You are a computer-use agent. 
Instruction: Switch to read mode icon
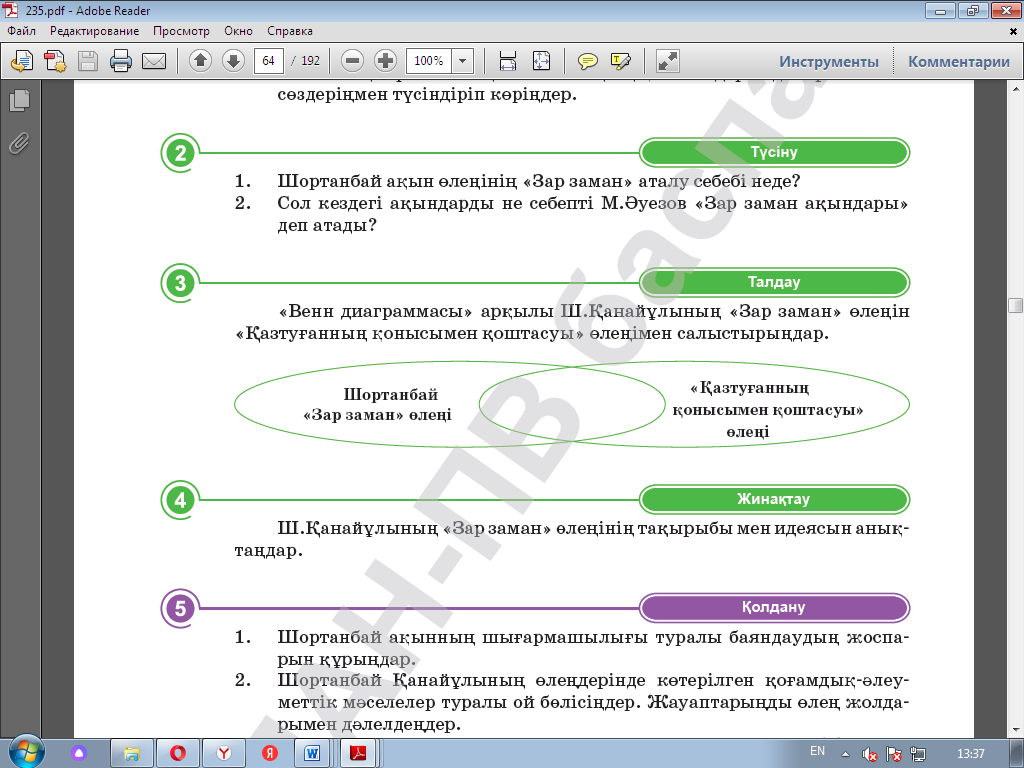[x=667, y=61]
